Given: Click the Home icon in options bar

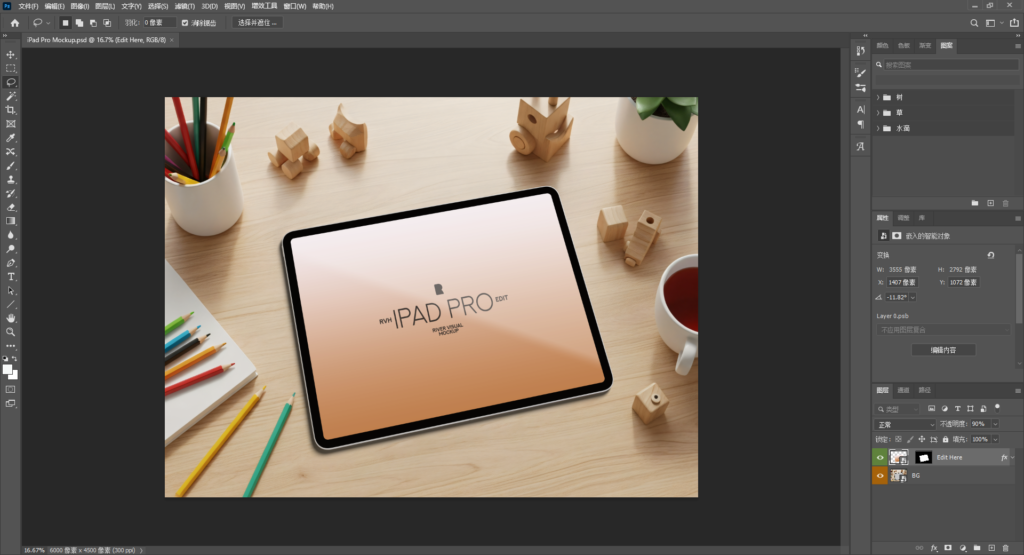Looking at the screenshot, I should tap(14, 23).
